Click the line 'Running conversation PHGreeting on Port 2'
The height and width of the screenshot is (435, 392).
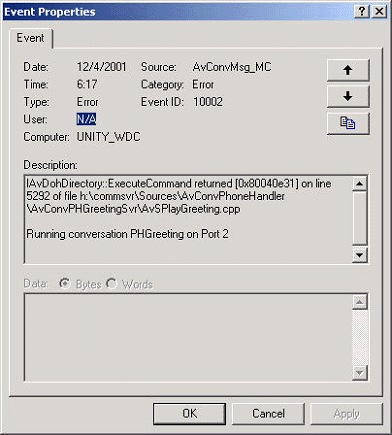click(x=127, y=234)
